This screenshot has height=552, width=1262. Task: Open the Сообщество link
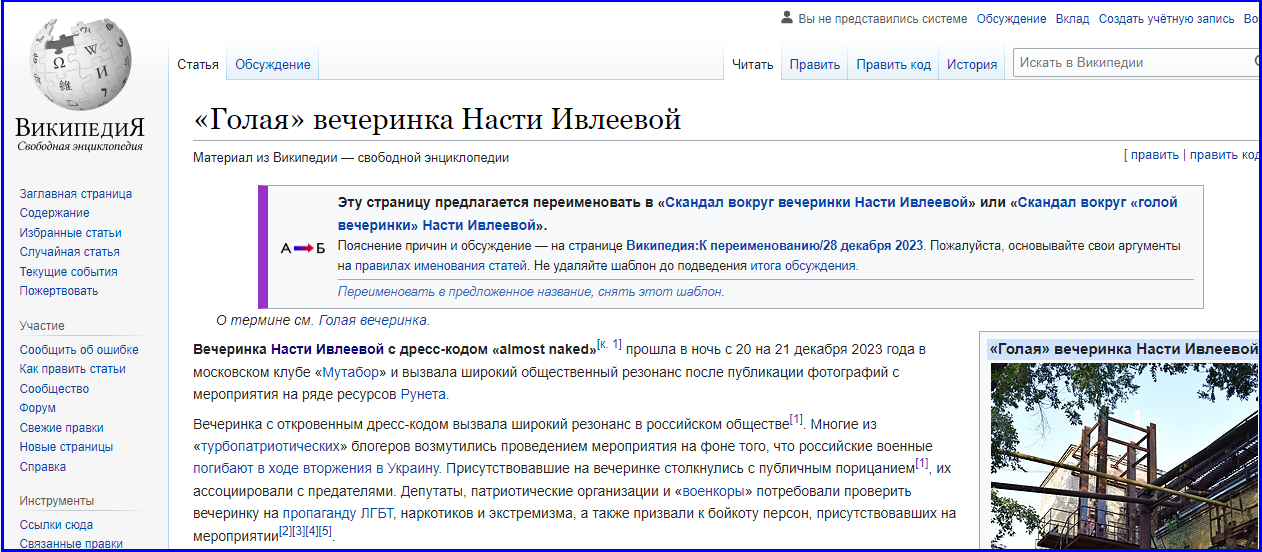click(x=54, y=389)
